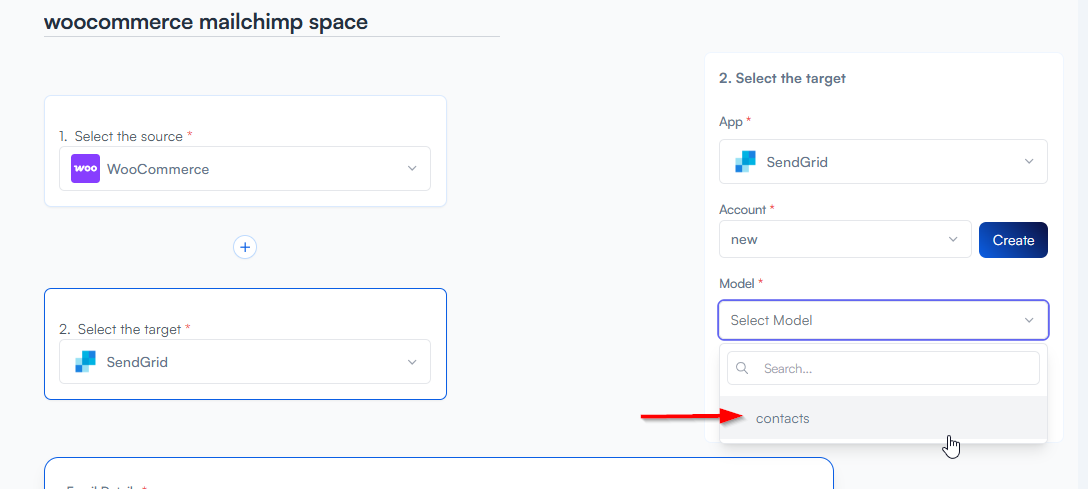
Task: Expand the WooCommerce source dropdown arrow
Action: tap(412, 169)
